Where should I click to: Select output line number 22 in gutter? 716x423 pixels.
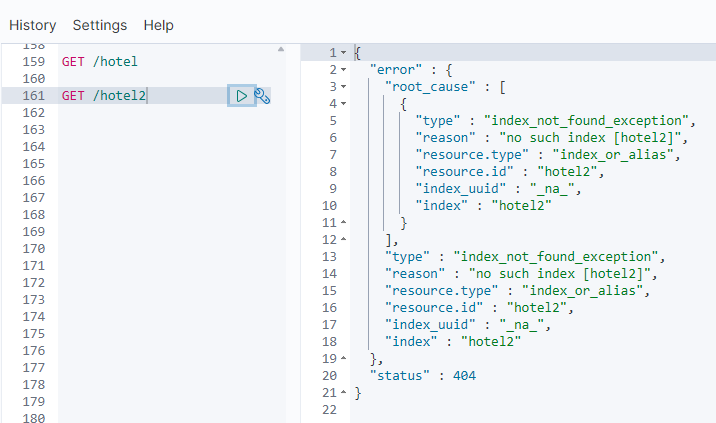pos(329,410)
